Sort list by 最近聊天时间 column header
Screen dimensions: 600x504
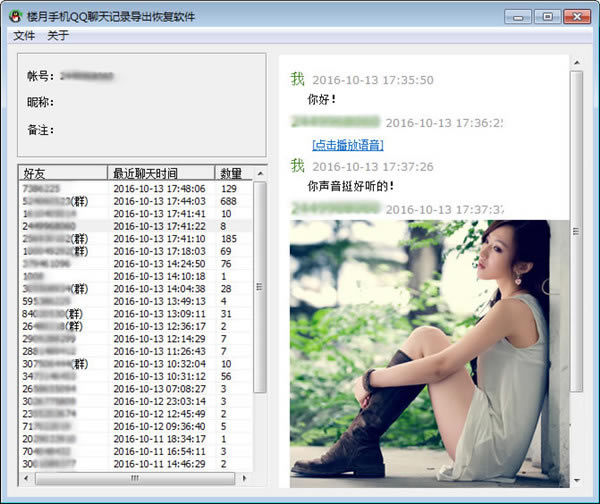[160, 173]
